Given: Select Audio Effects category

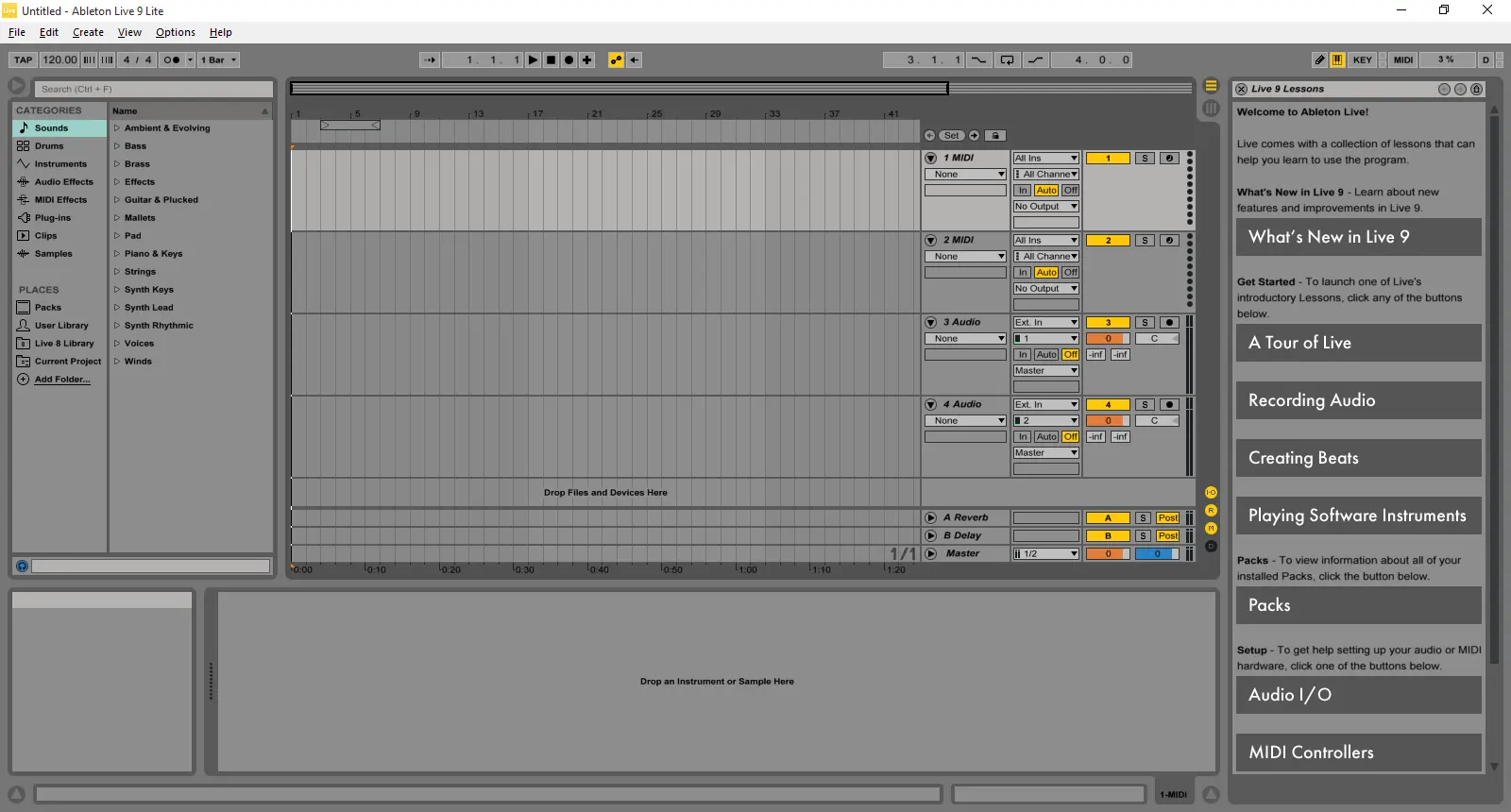Looking at the screenshot, I should pos(59,182).
